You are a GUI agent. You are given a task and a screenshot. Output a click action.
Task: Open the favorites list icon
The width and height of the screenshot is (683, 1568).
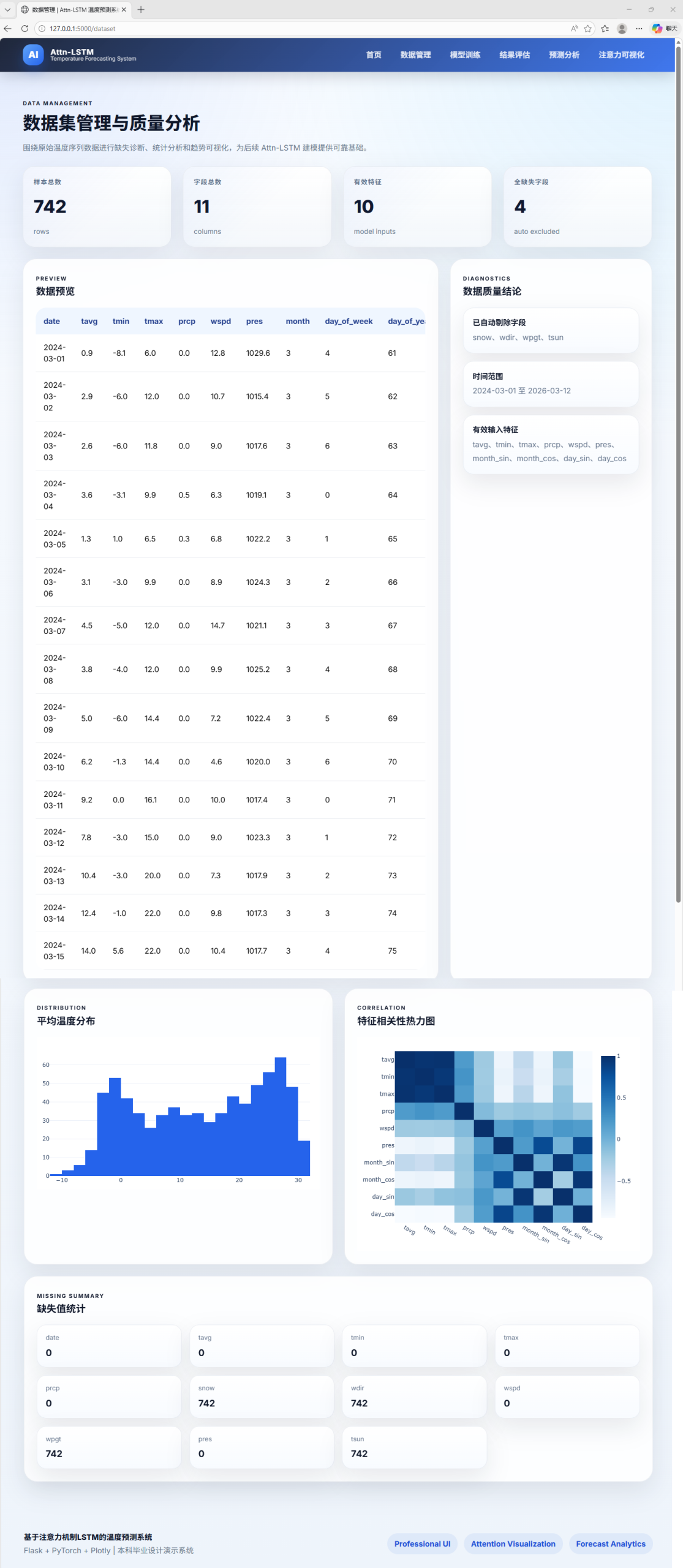[605, 28]
